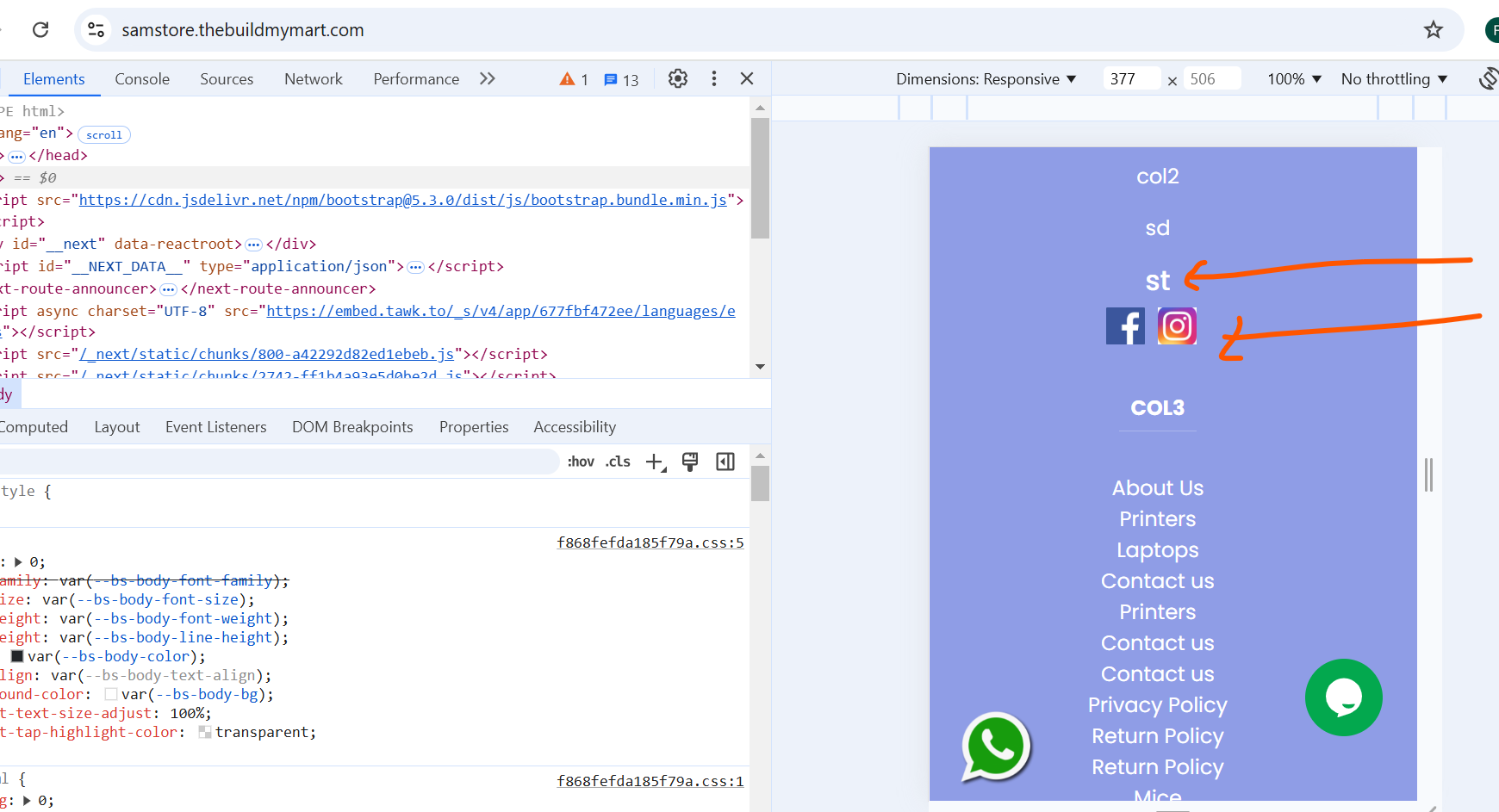Switch to the Elements tab
Screen dimensions: 1499x812
tap(53, 79)
